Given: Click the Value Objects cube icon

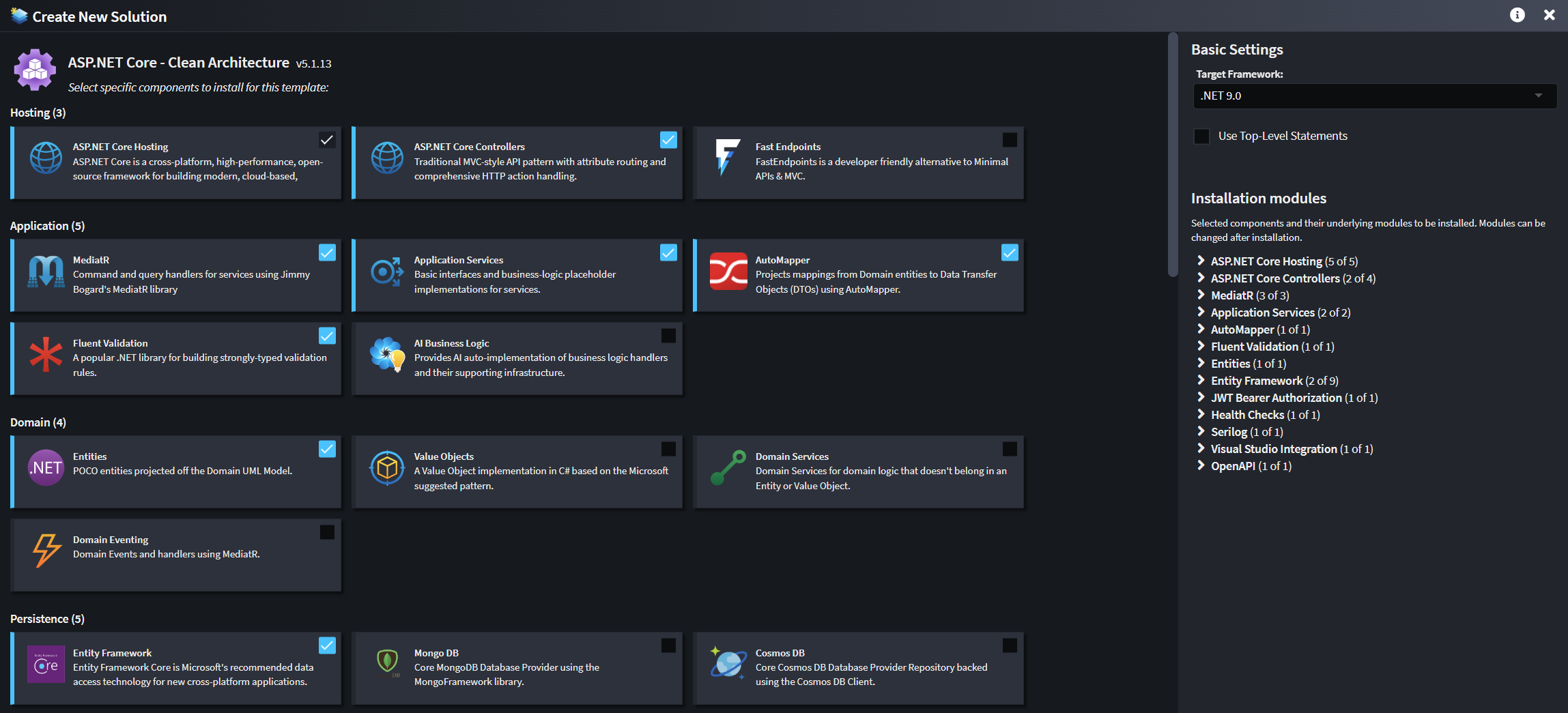Looking at the screenshot, I should point(387,468).
